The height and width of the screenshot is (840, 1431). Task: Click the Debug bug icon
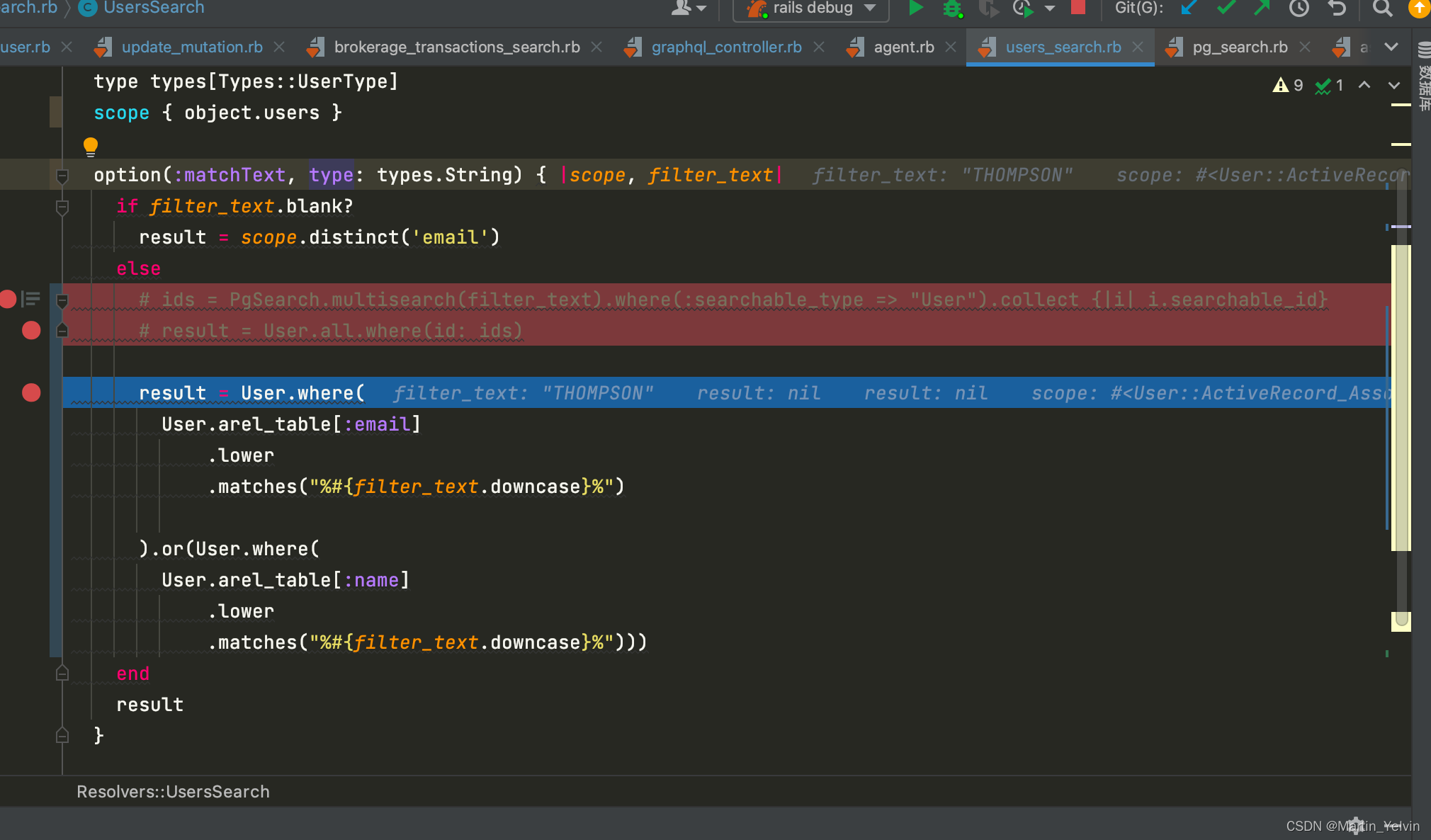coord(952,8)
